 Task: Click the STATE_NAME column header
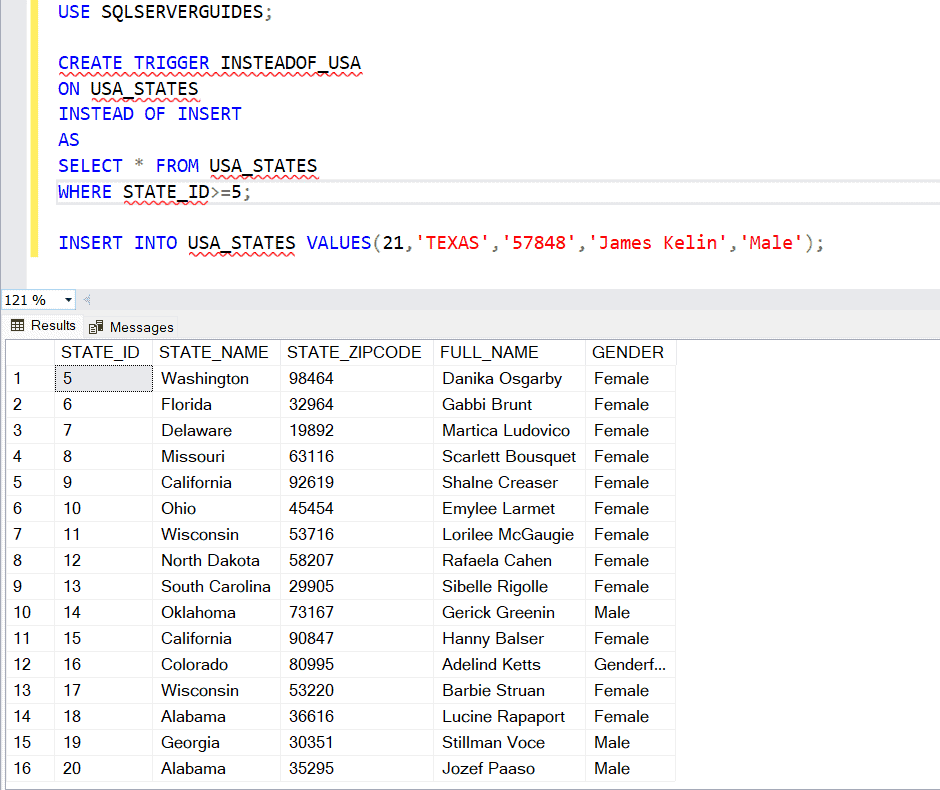(216, 352)
